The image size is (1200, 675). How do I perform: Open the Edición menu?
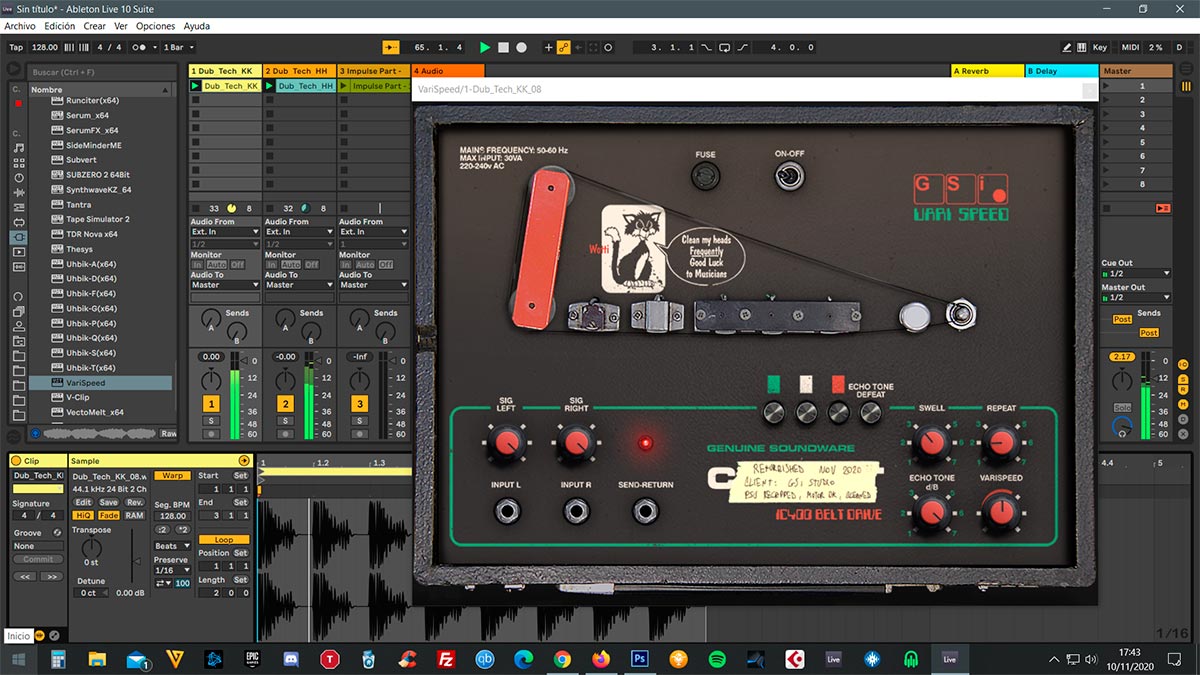click(x=59, y=26)
